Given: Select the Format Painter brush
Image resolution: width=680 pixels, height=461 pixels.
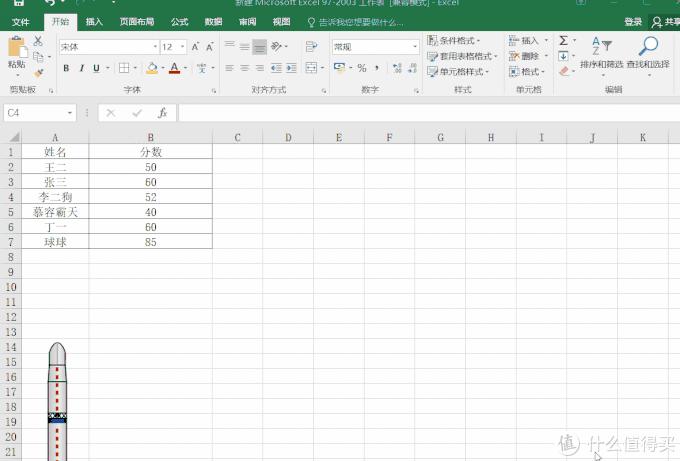Looking at the screenshot, I should point(38,72).
